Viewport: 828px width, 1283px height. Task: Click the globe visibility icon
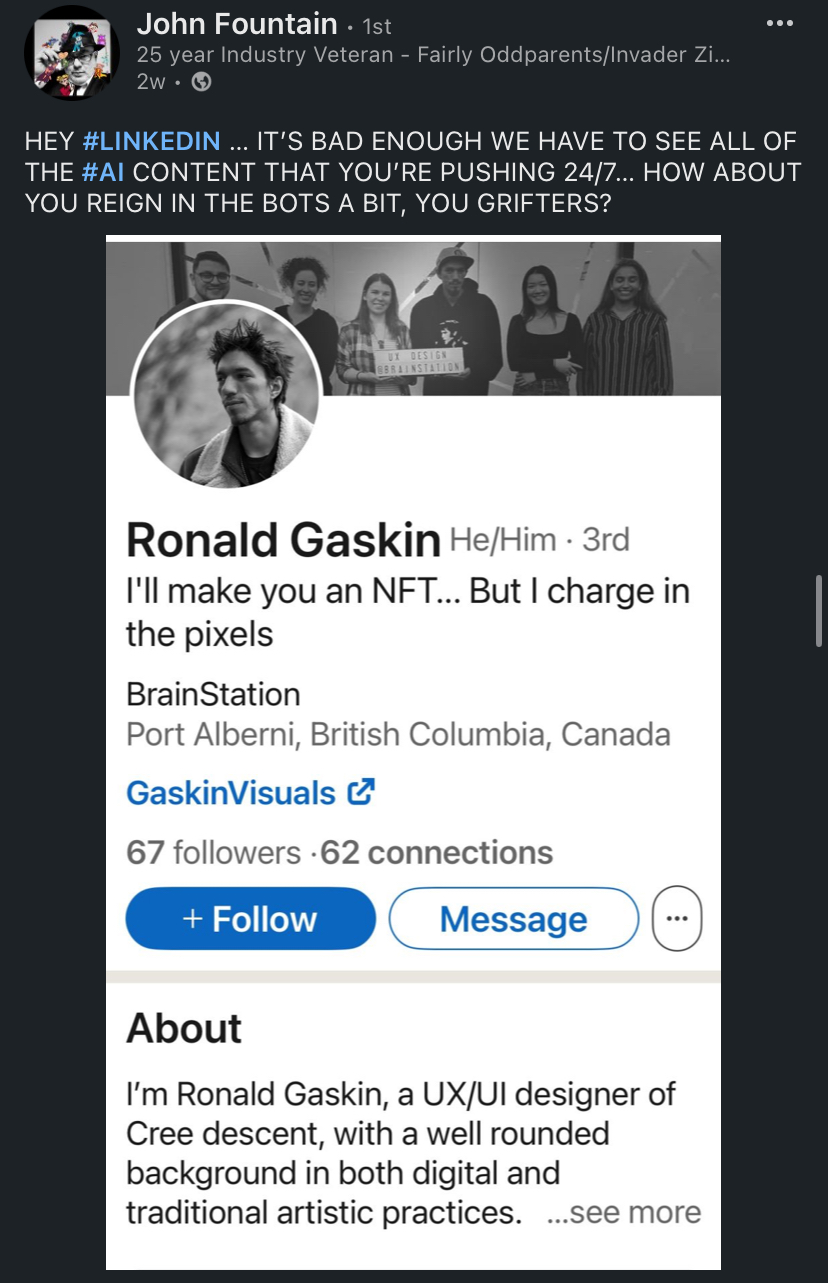(x=201, y=83)
